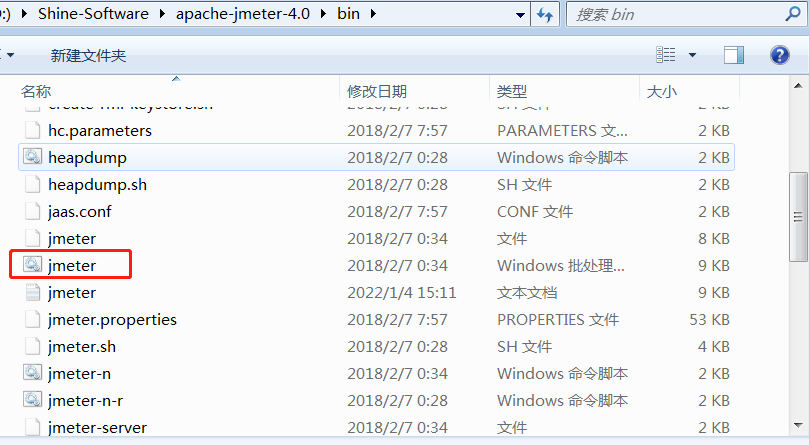This screenshot has height=445, width=810.
Task: Change the view with the view icon
Action: (x=665, y=54)
